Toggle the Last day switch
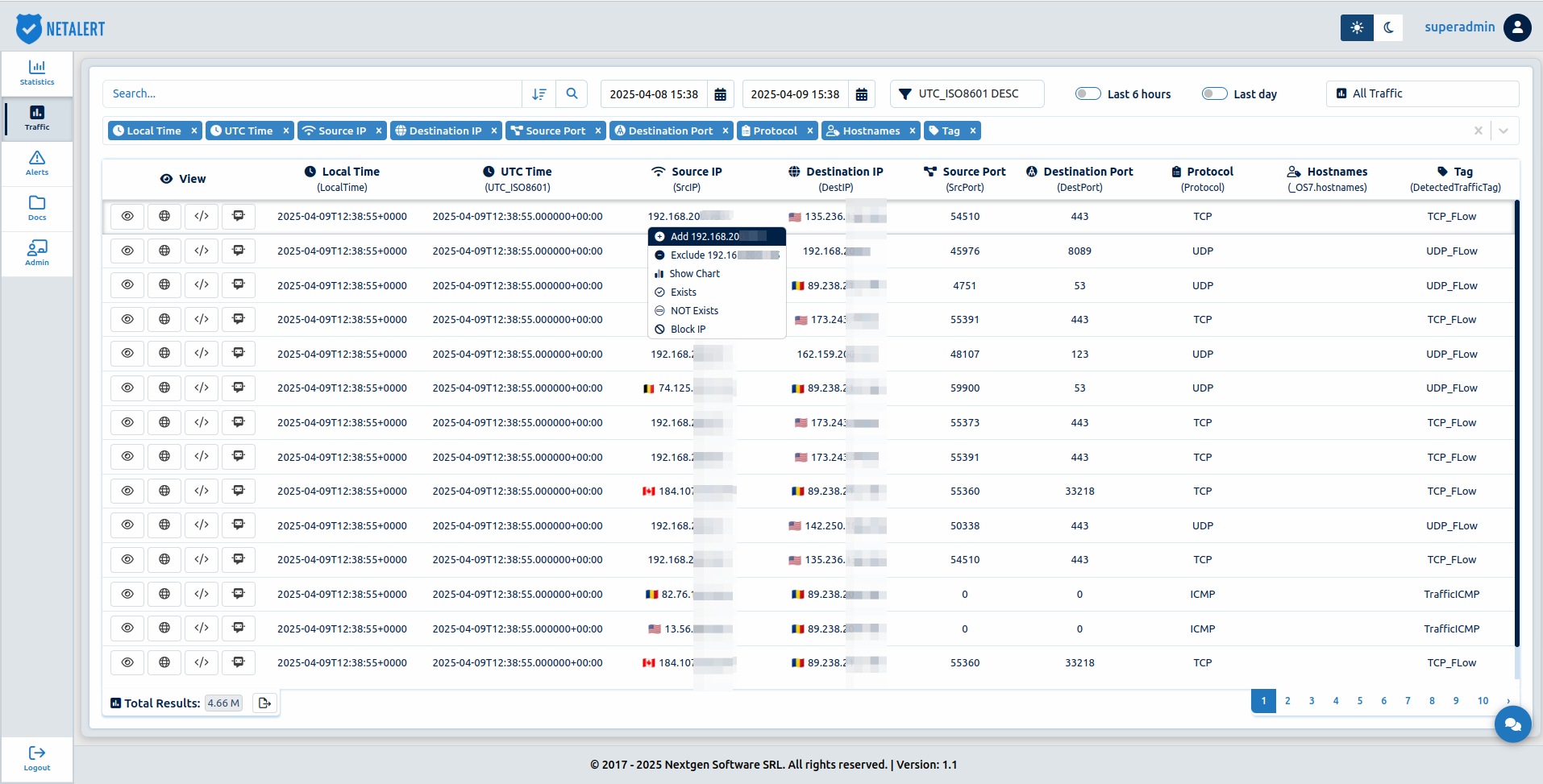Viewport: 1543px width, 784px height. (1215, 93)
